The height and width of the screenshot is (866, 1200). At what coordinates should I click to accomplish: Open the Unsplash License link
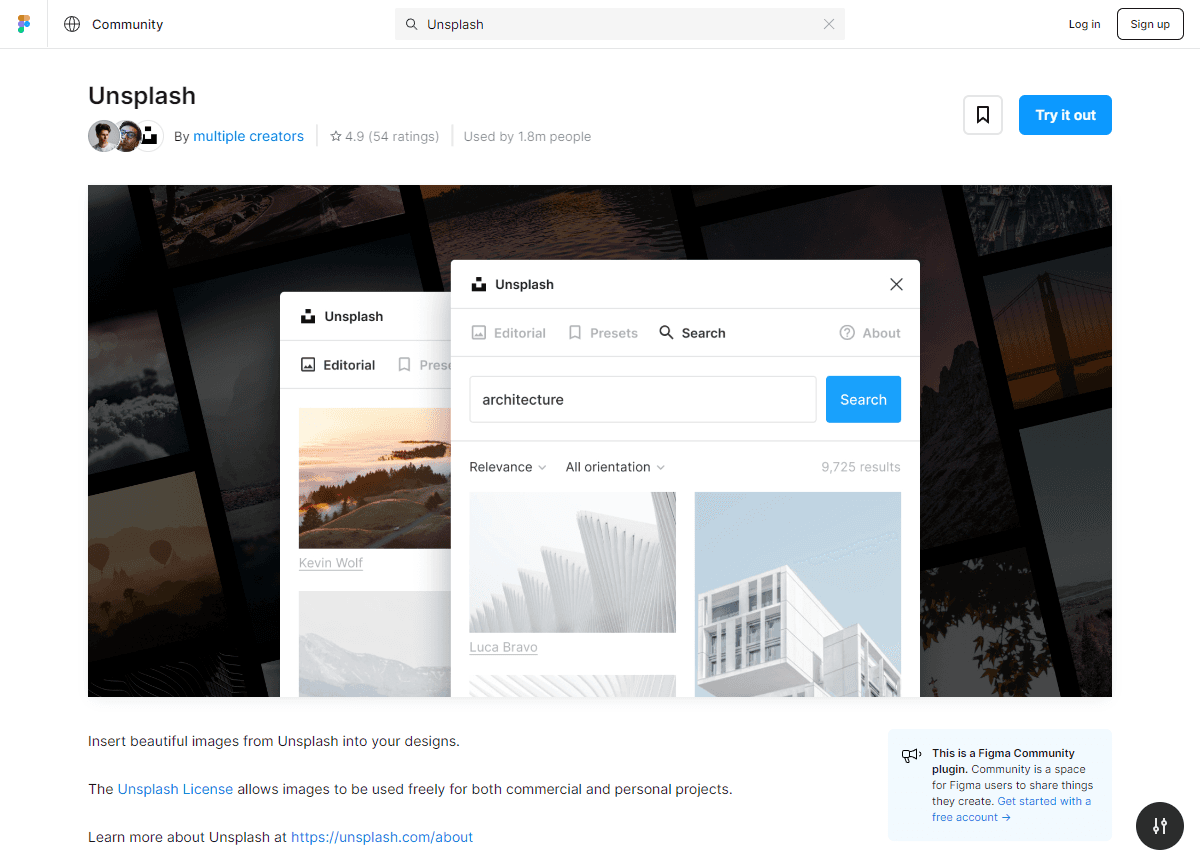click(175, 789)
